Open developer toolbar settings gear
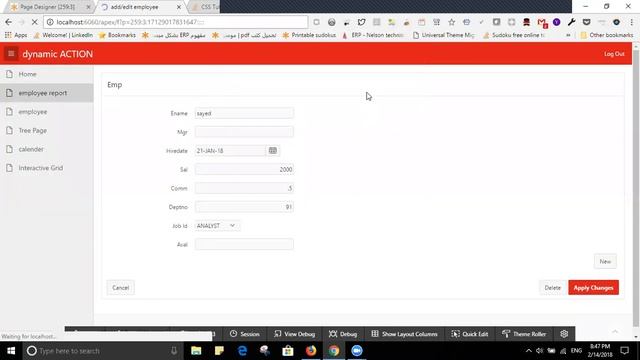This screenshot has width=640, height=360. click(x=564, y=334)
